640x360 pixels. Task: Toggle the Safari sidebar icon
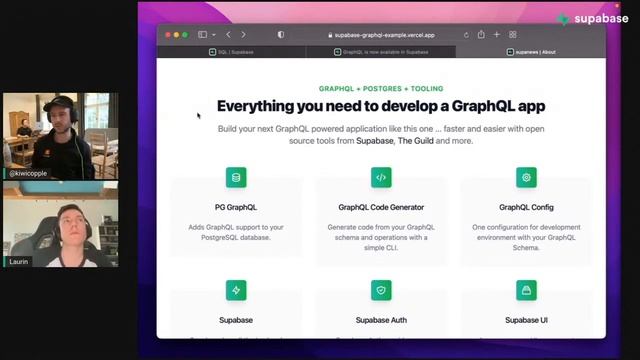point(202,35)
